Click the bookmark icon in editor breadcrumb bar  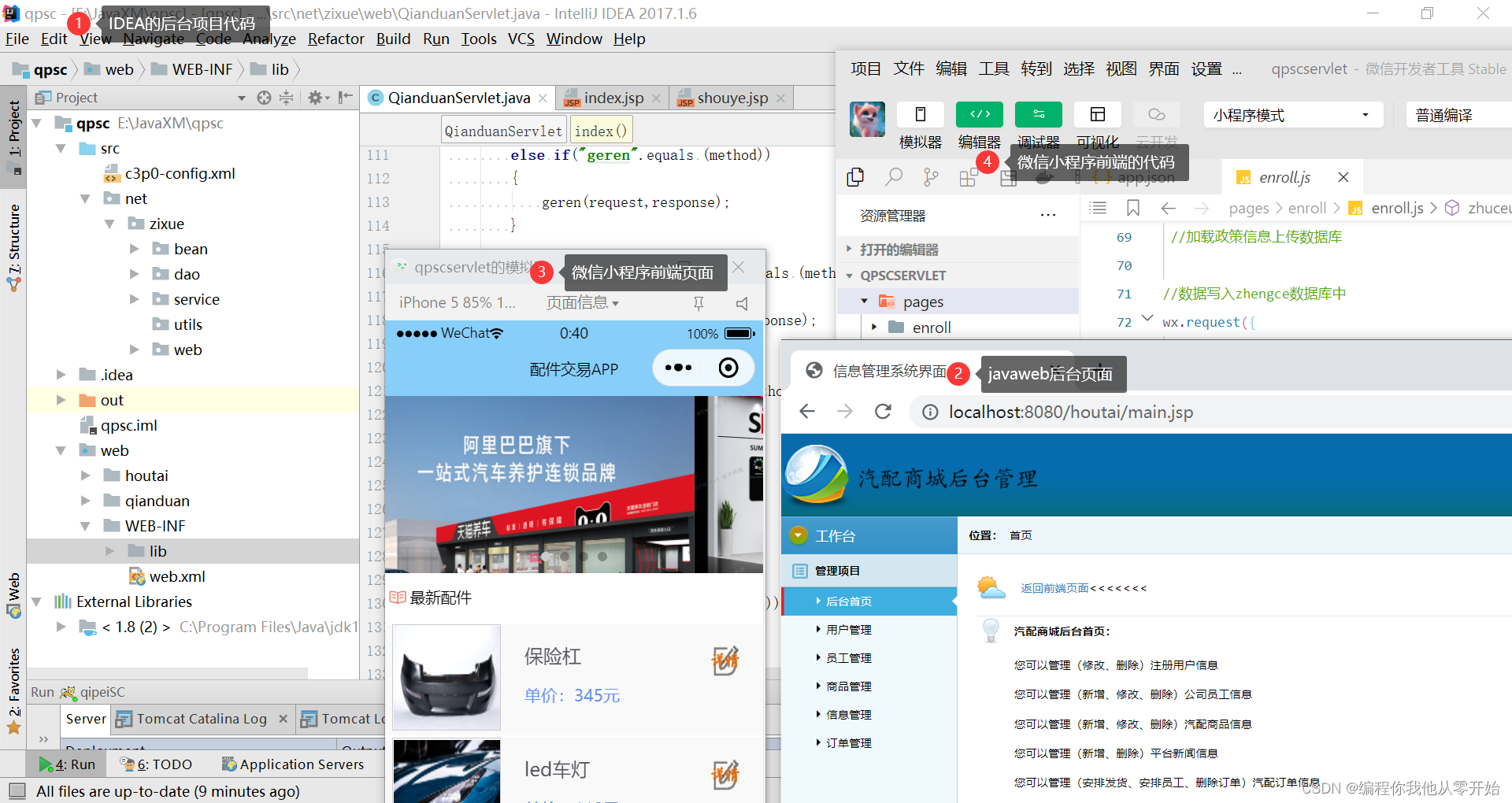point(1133,208)
